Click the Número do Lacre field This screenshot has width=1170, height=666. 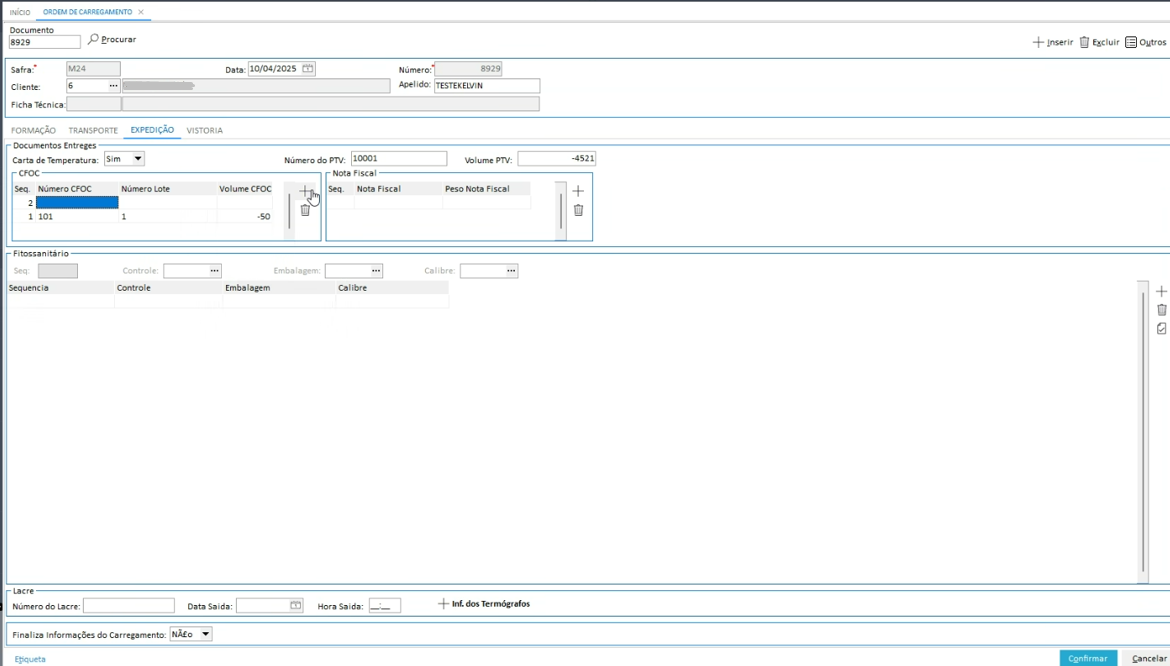129,606
